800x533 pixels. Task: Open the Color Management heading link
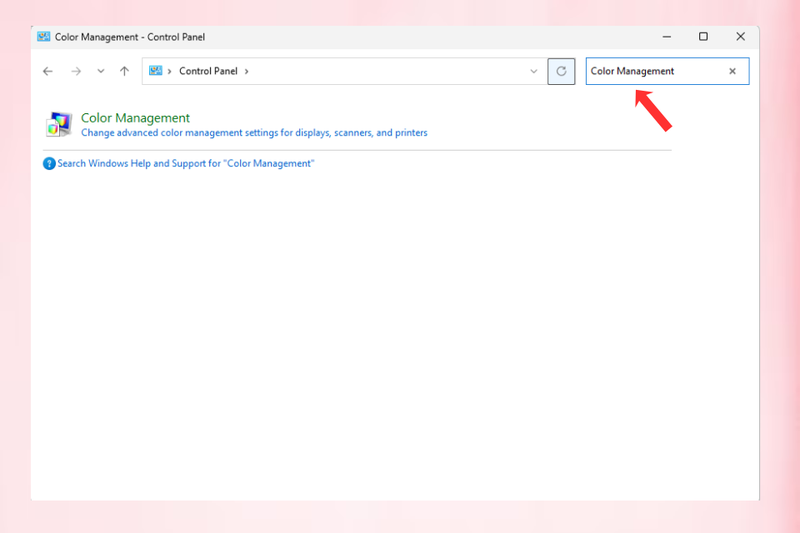[135, 118]
